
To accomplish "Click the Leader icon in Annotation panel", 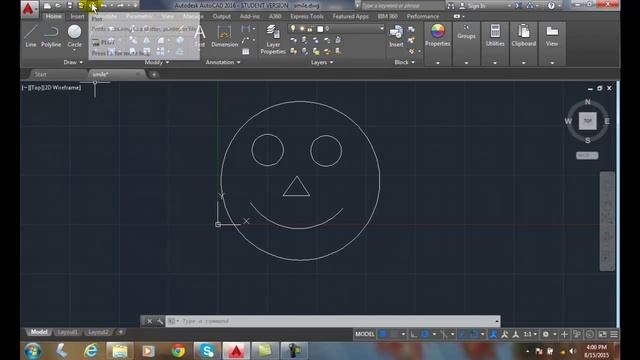I will coord(245,40).
